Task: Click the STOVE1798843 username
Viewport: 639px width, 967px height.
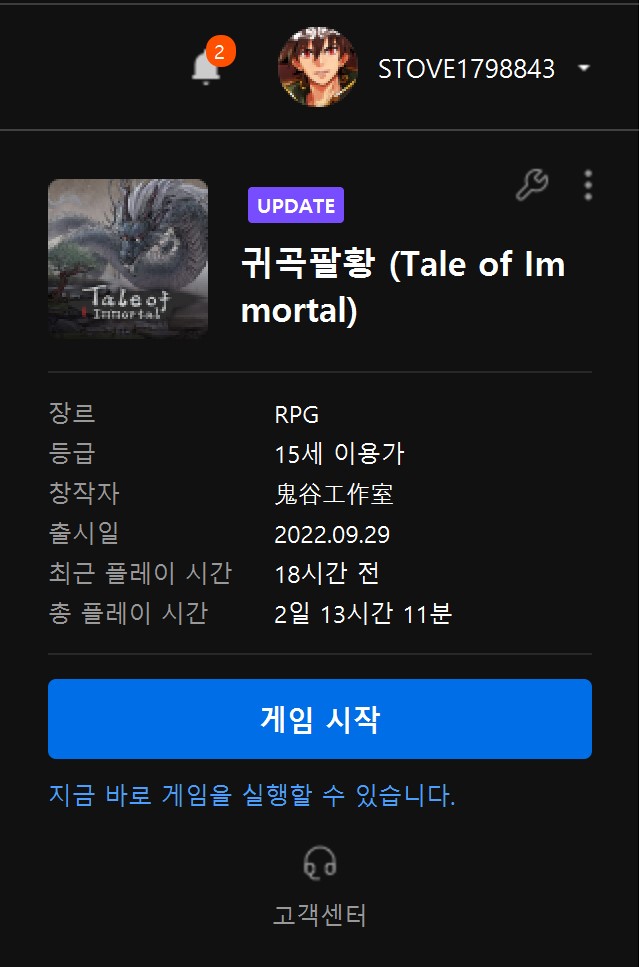Action: (466, 69)
